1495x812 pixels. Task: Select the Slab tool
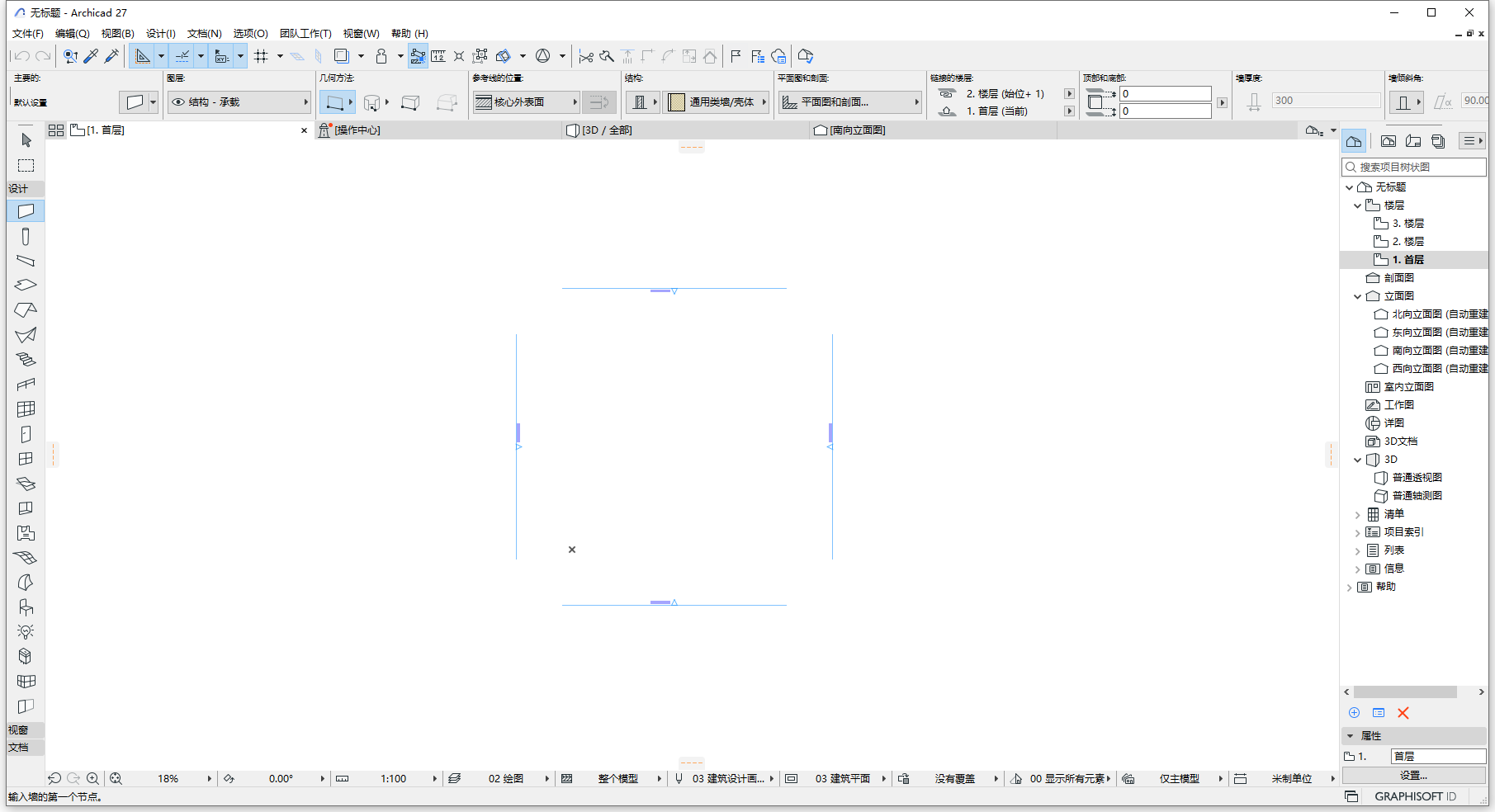click(26, 284)
